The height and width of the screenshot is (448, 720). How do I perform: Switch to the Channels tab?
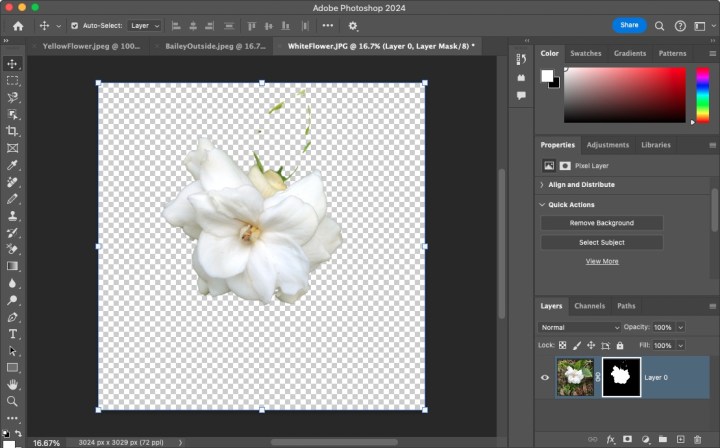pos(589,306)
